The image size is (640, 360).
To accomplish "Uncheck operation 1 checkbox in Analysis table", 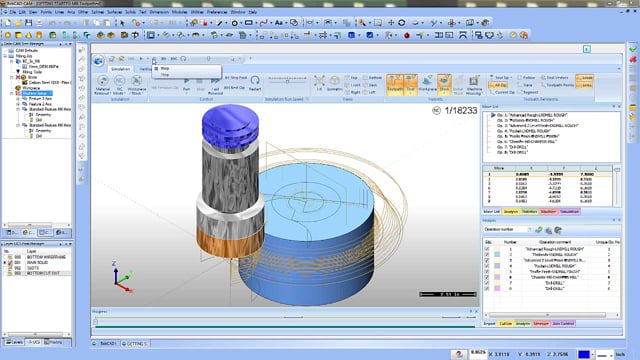I will click(487, 249).
